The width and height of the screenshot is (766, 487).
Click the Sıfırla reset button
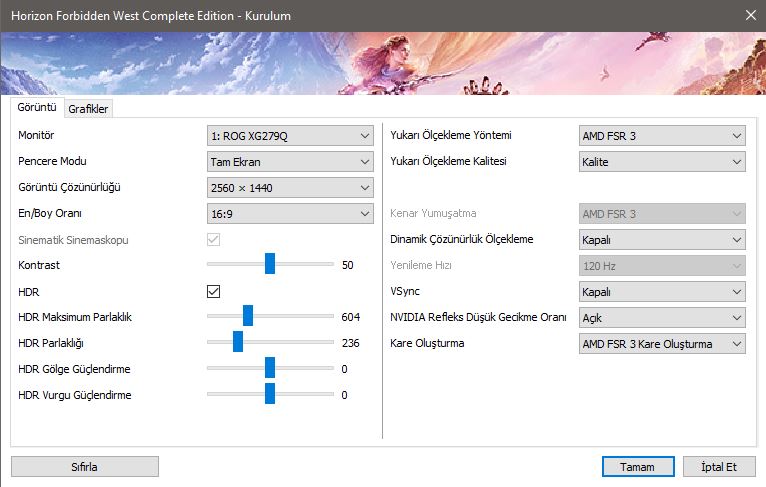click(x=85, y=466)
